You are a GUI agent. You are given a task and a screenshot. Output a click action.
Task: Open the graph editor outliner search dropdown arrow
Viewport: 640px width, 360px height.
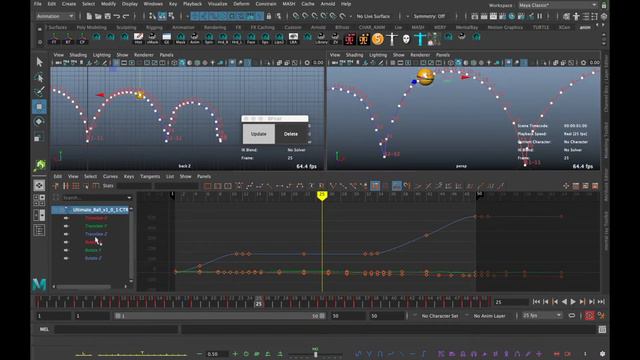tap(129, 198)
